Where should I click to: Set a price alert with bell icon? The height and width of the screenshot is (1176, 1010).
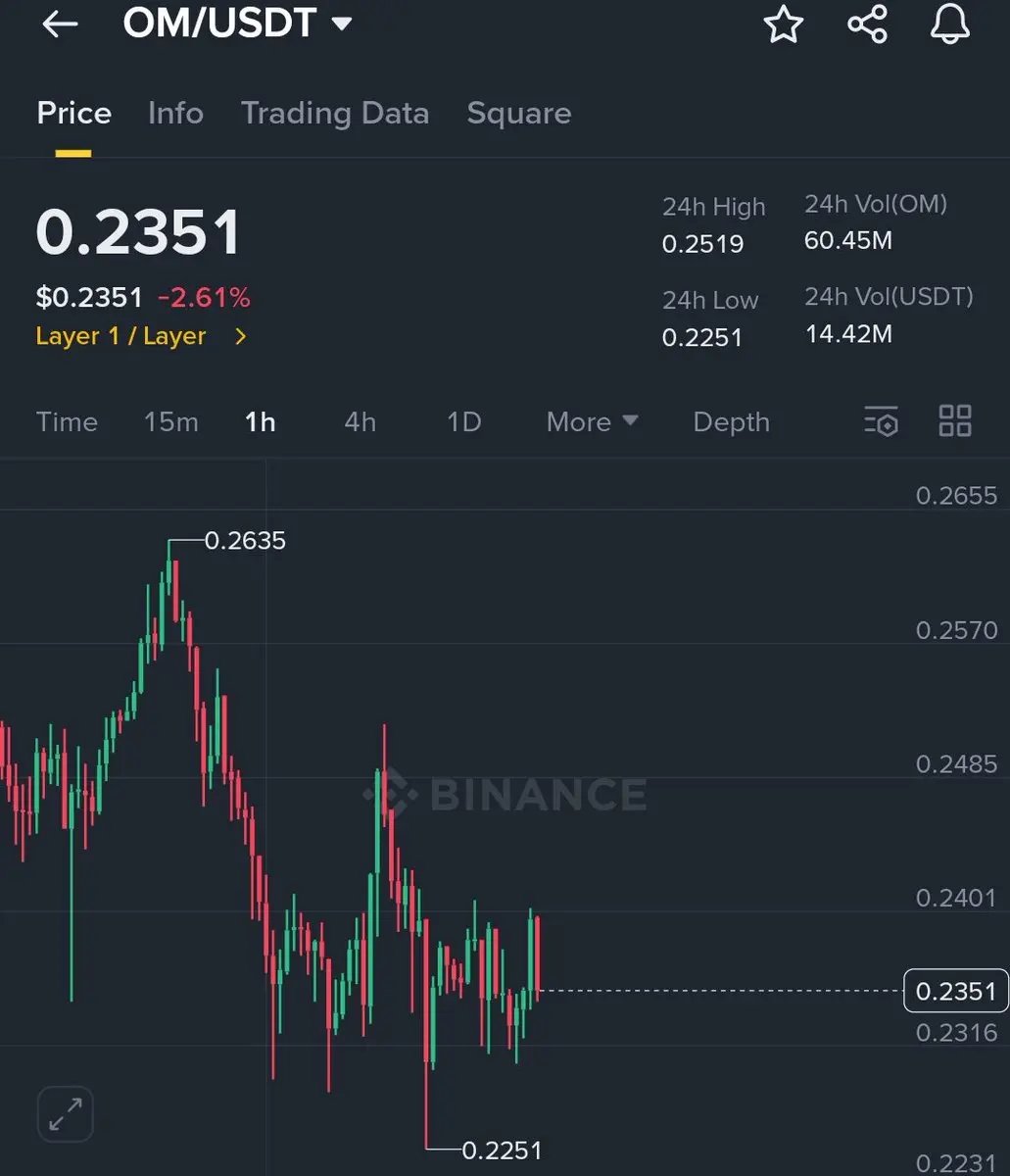(949, 24)
